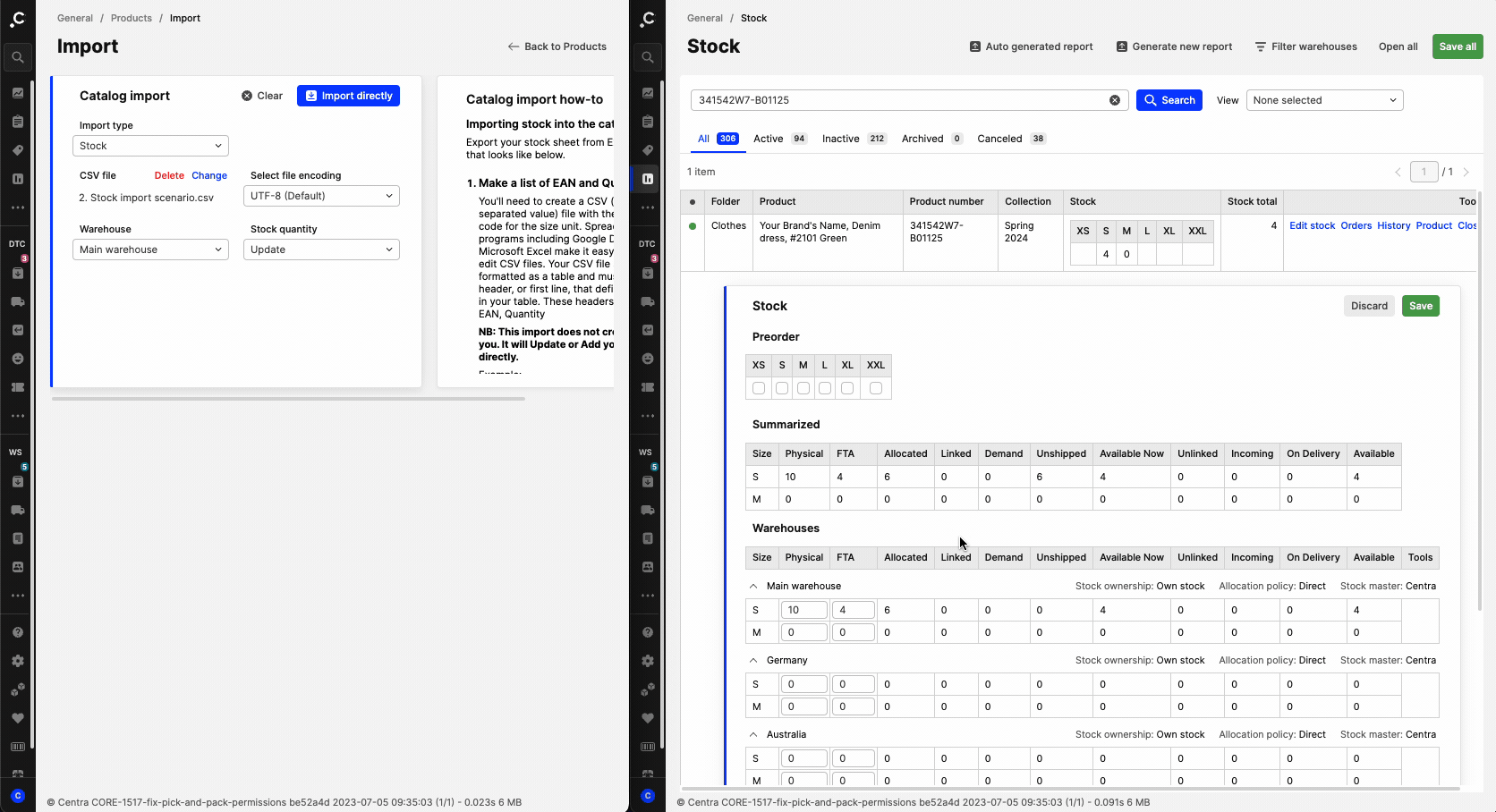Viewport: 1496px width, 812px height.
Task: Clear the stock search field text
Action: [x=1115, y=100]
